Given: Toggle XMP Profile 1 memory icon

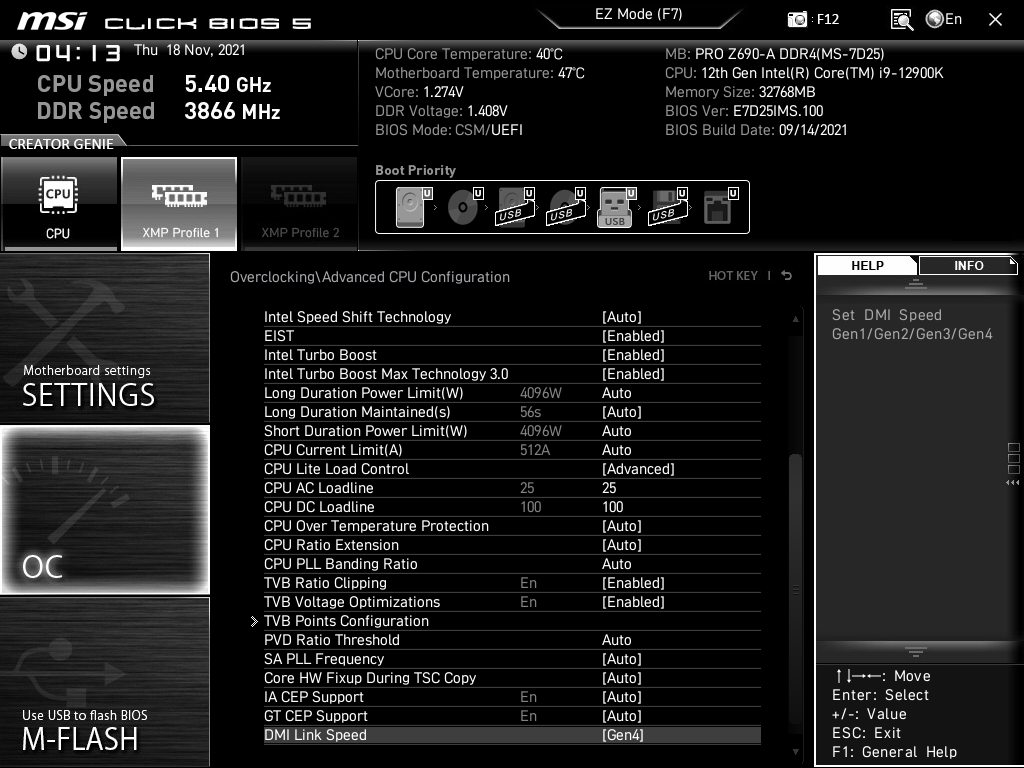Looking at the screenshot, I should click(179, 204).
